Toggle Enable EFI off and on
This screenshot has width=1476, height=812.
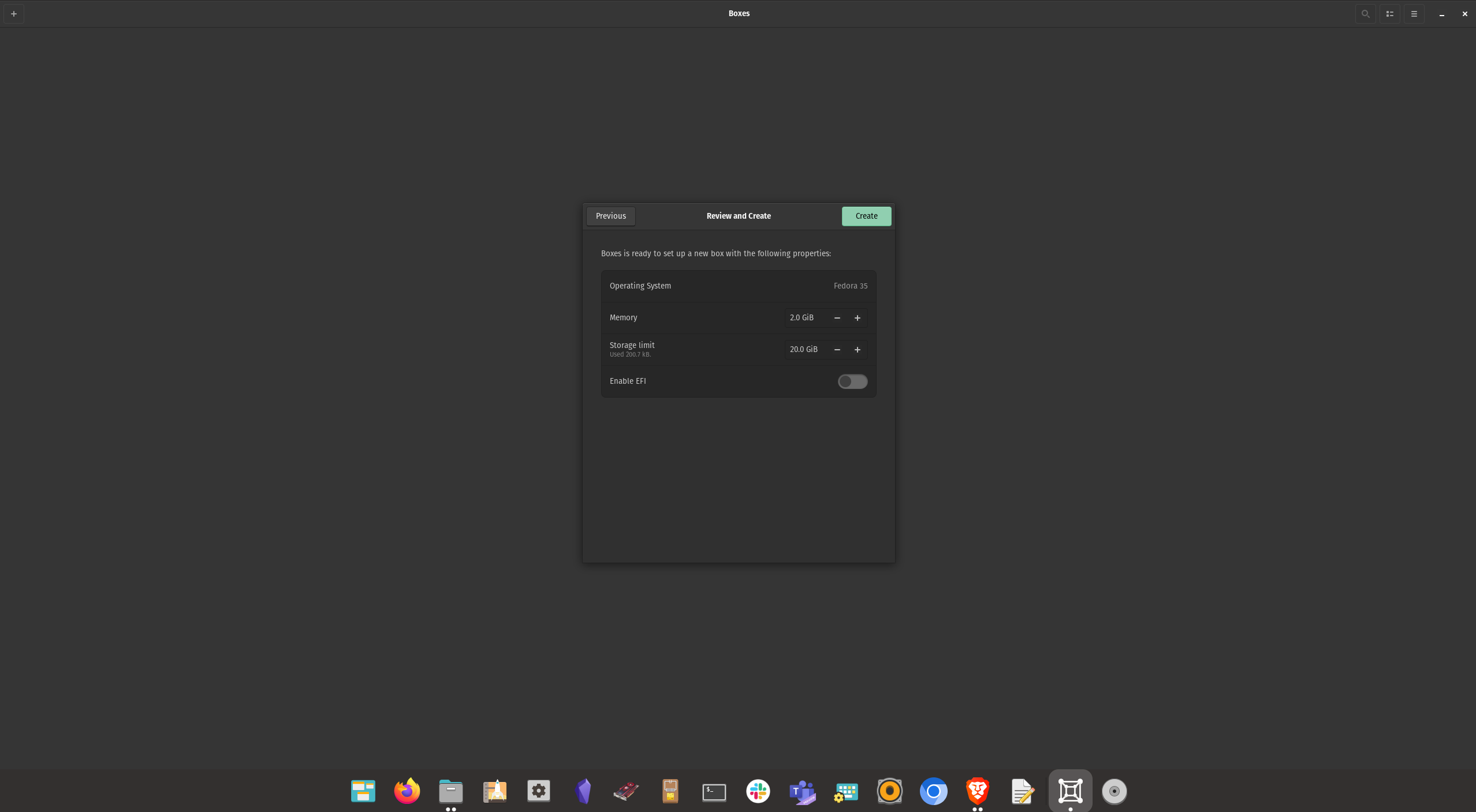coord(852,381)
